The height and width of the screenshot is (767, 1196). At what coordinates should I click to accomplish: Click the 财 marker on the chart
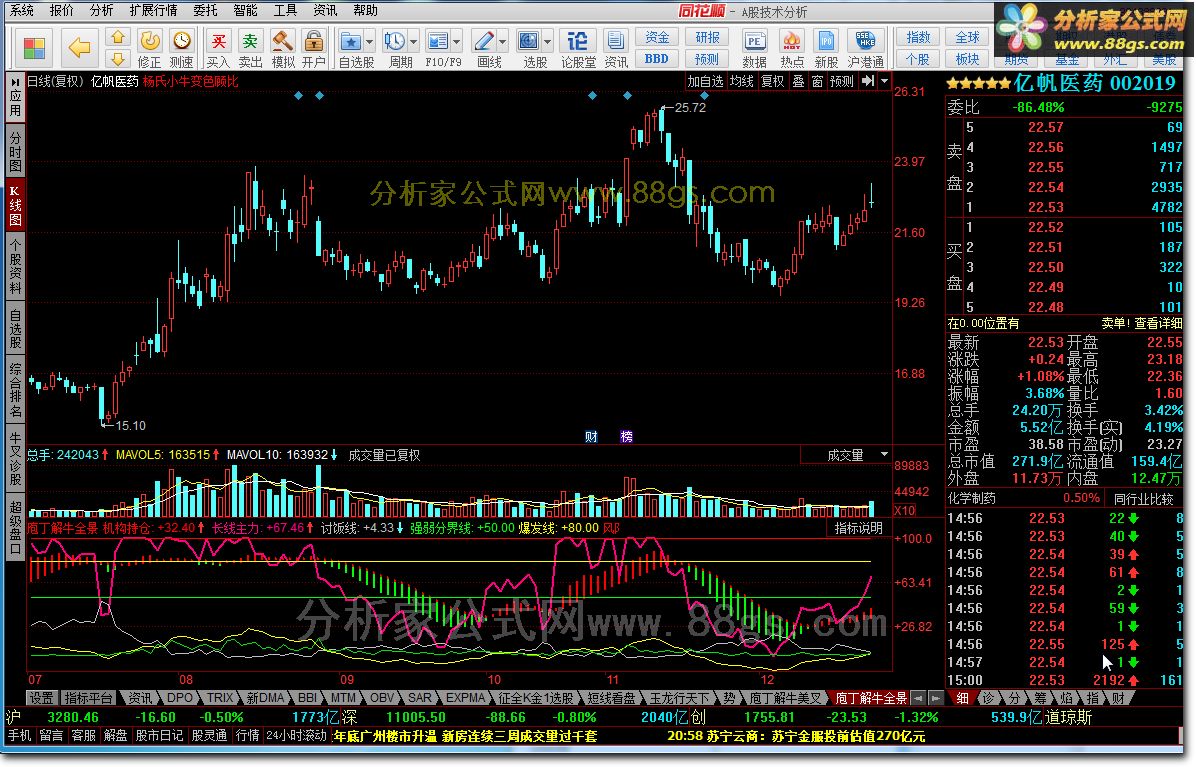point(591,436)
